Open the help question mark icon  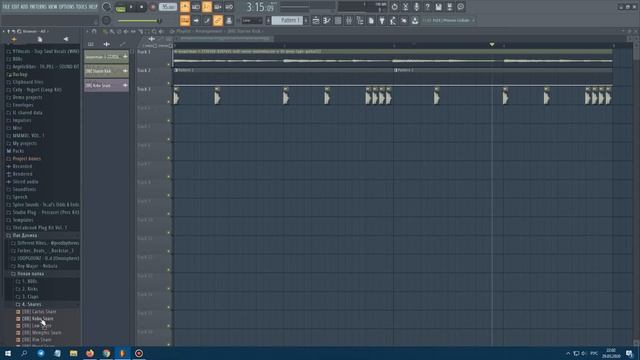pos(427,7)
